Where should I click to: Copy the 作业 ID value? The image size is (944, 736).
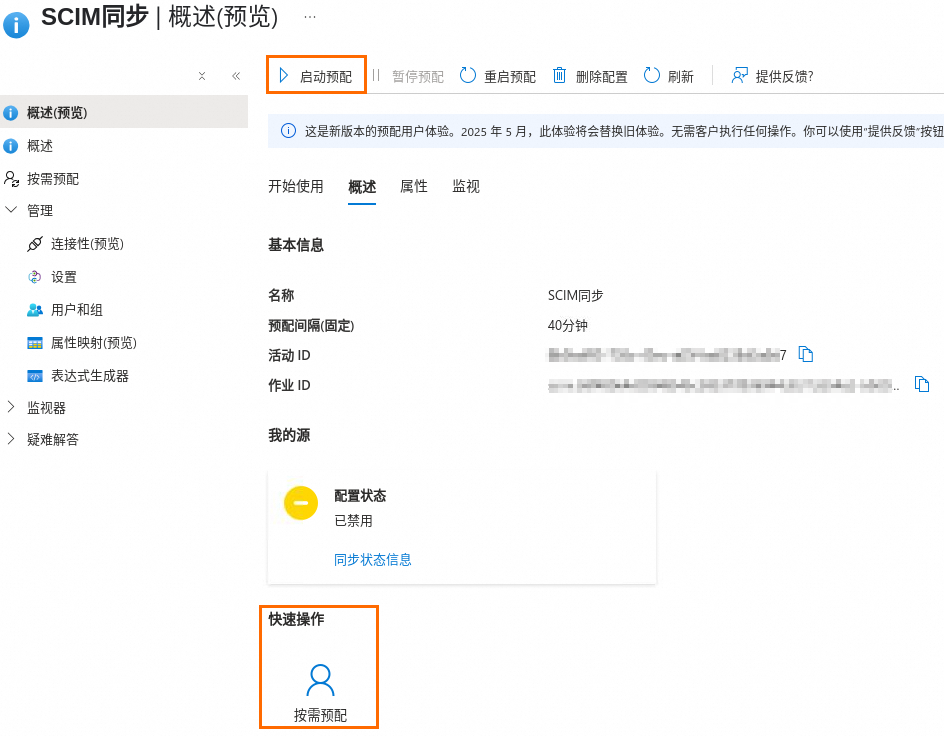[x=922, y=384]
